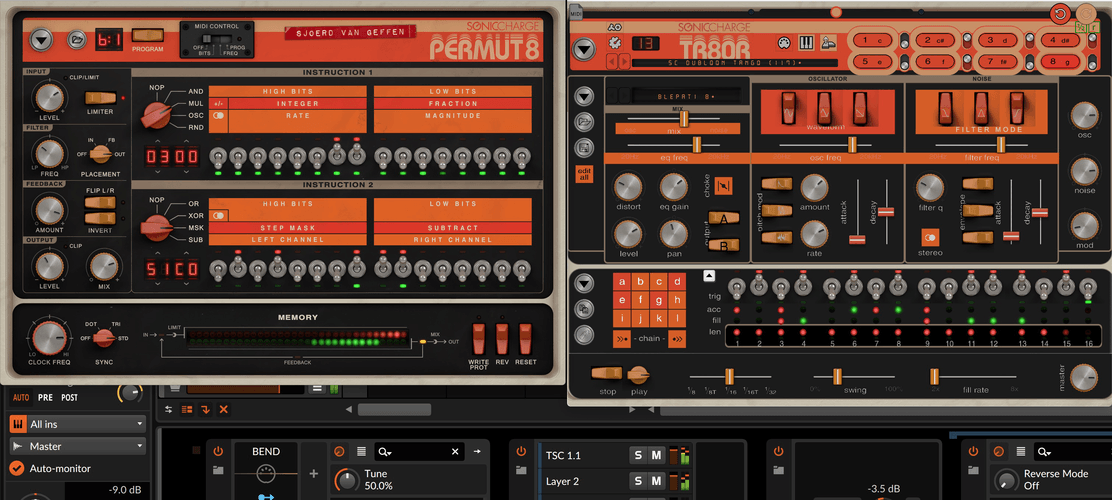Select TR80R voice pad 1 c
The width and height of the screenshot is (1112, 500).
pos(872,40)
